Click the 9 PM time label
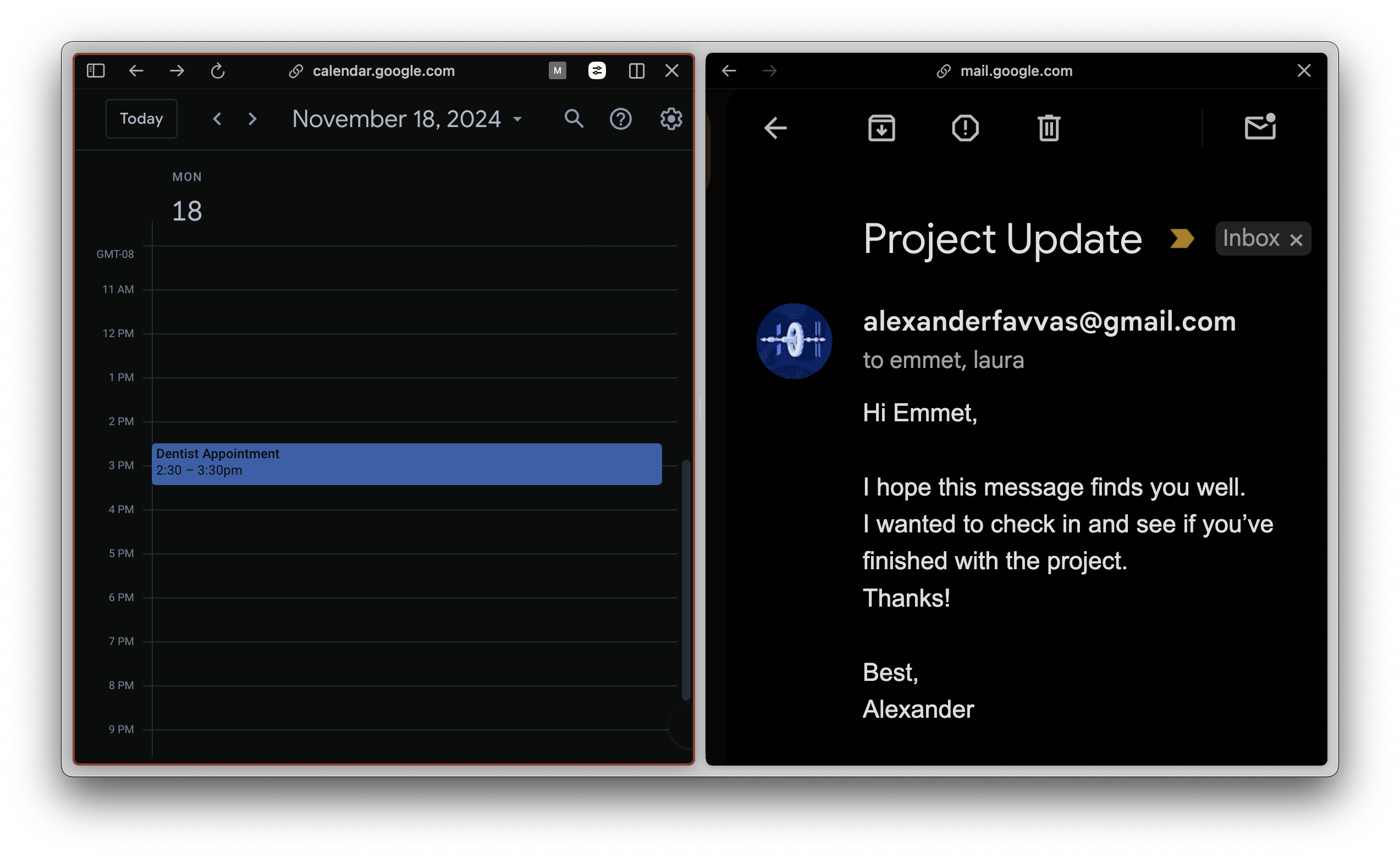 (122, 729)
